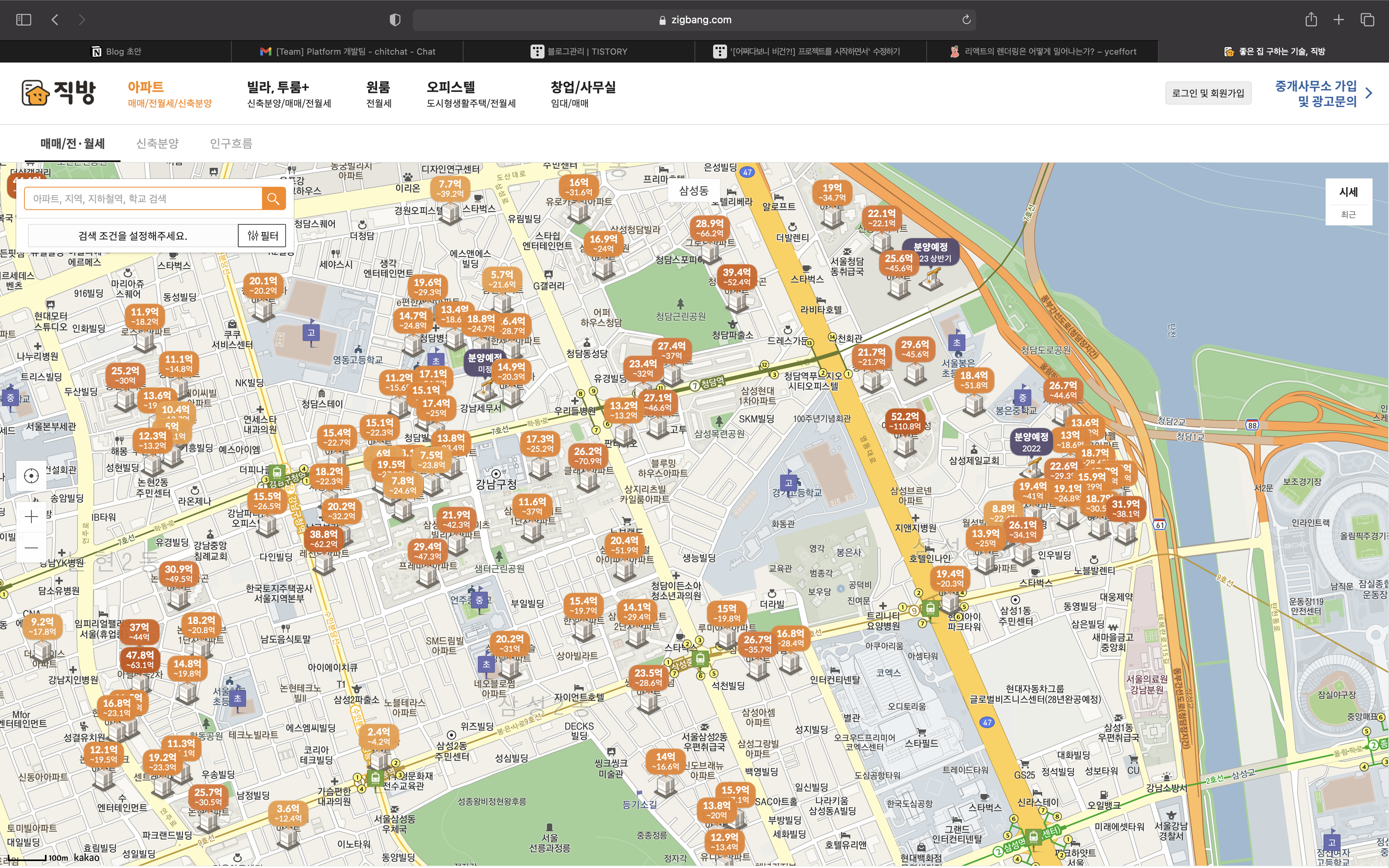Click the current location target icon
This screenshot has width=1389, height=868.
pos(31,476)
